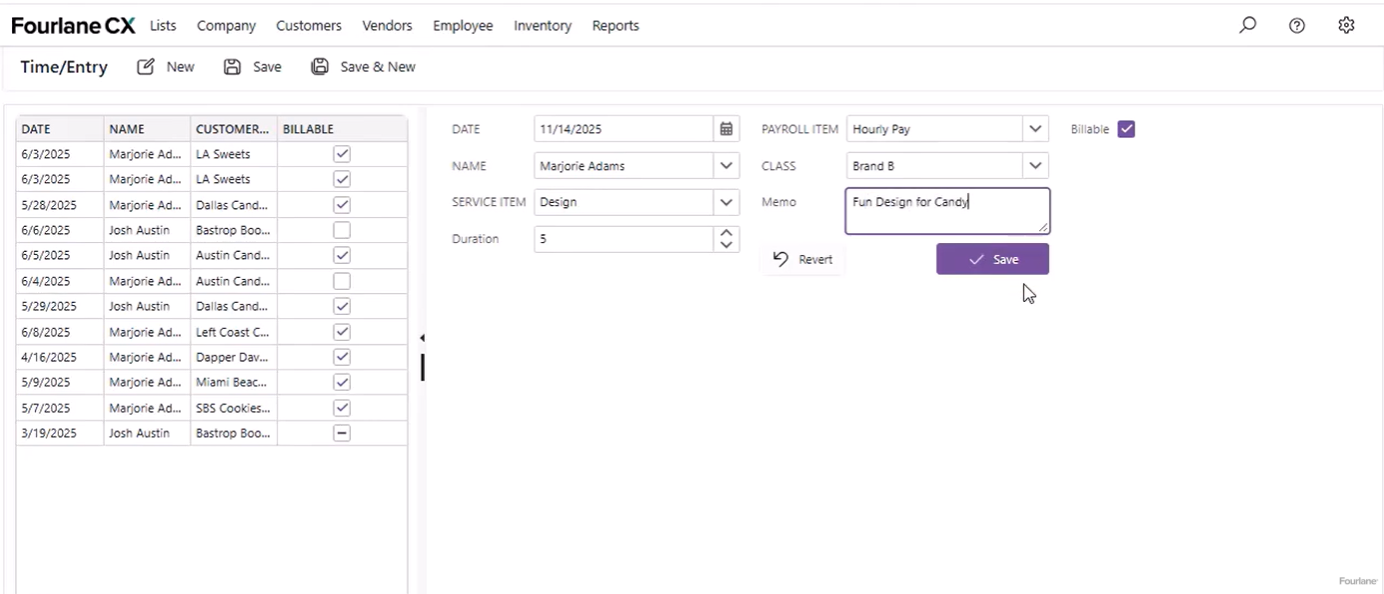
Task: Open the Reports menu
Action: [615, 26]
